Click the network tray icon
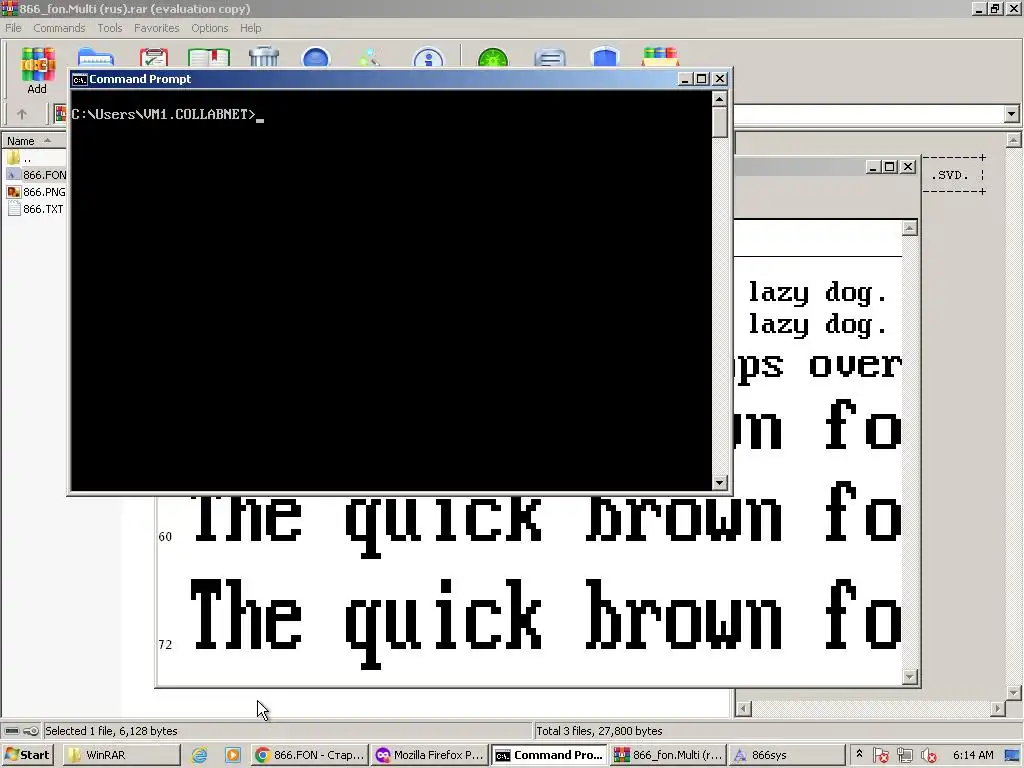 pos(904,756)
